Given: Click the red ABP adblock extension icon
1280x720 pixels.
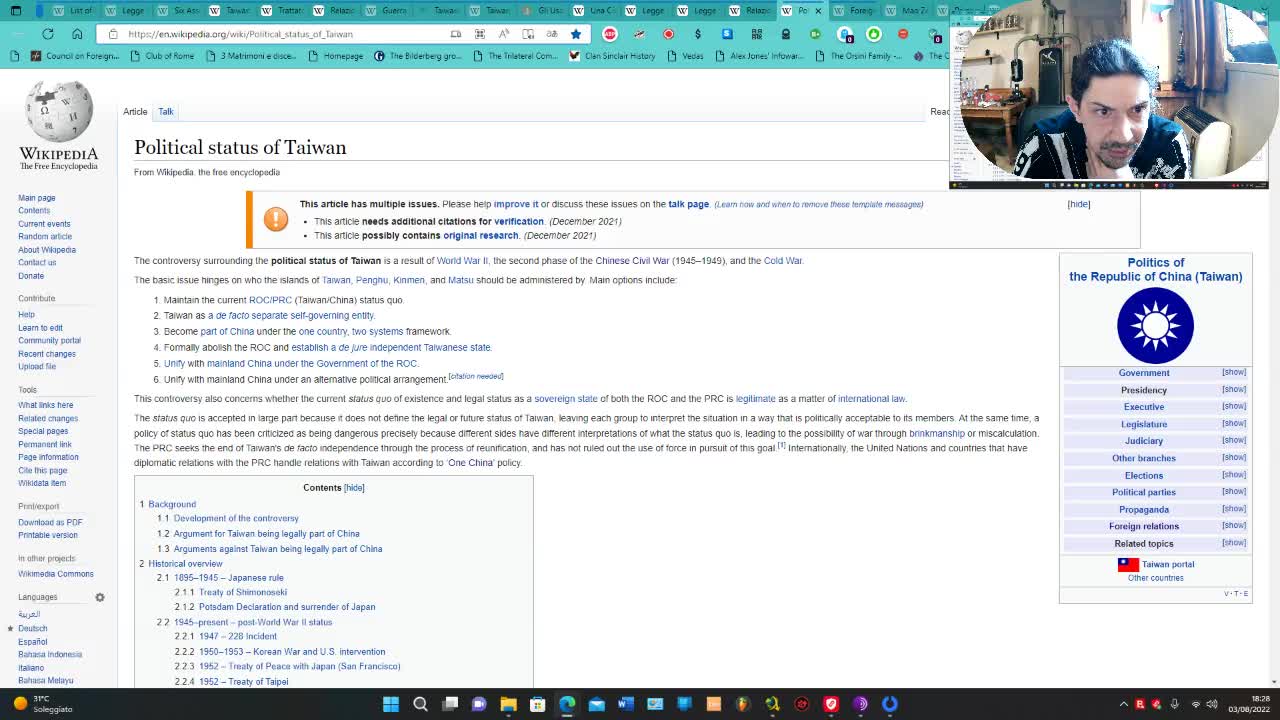Looking at the screenshot, I should 610,34.
